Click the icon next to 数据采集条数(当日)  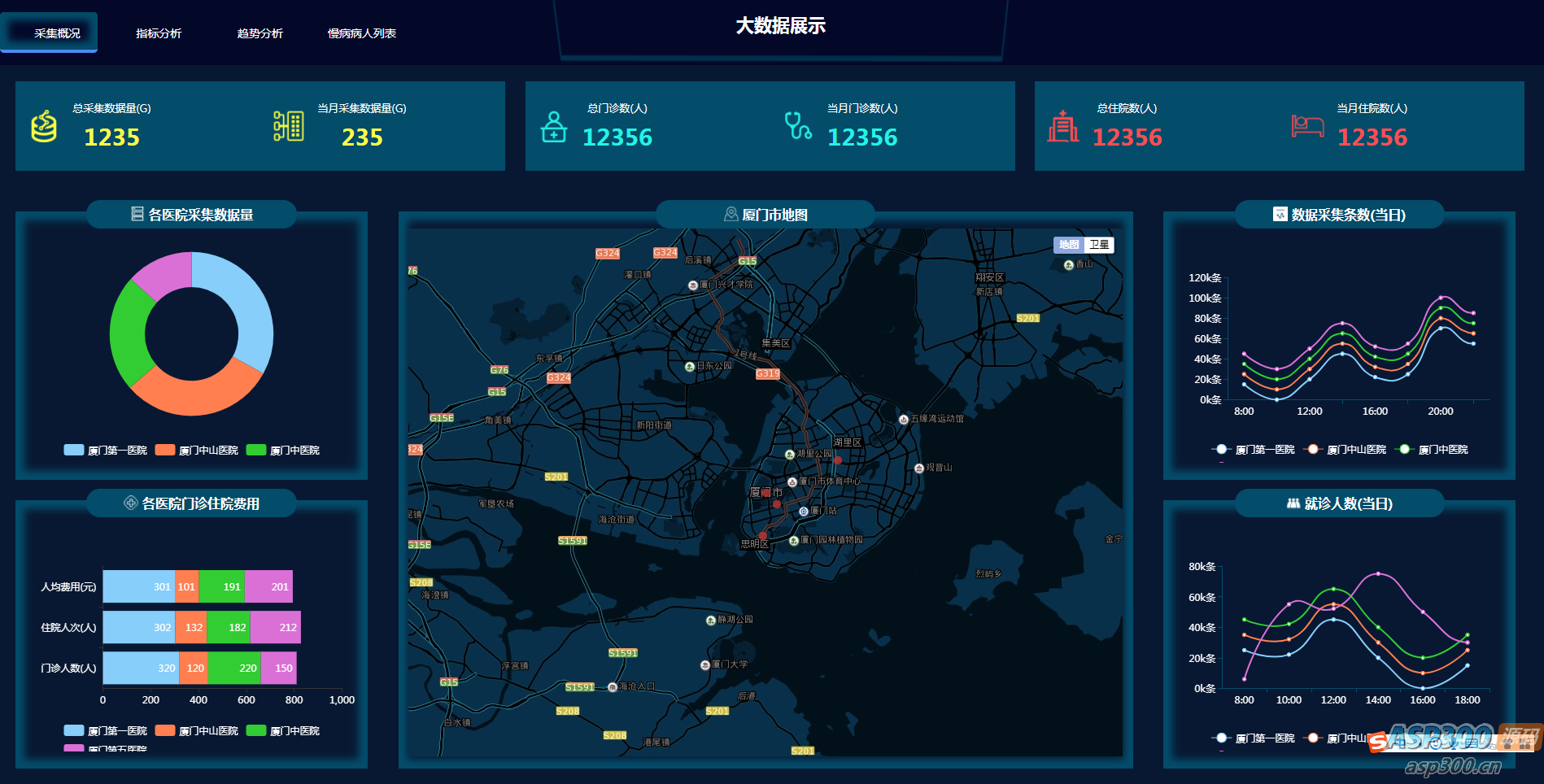point(1280,214)
